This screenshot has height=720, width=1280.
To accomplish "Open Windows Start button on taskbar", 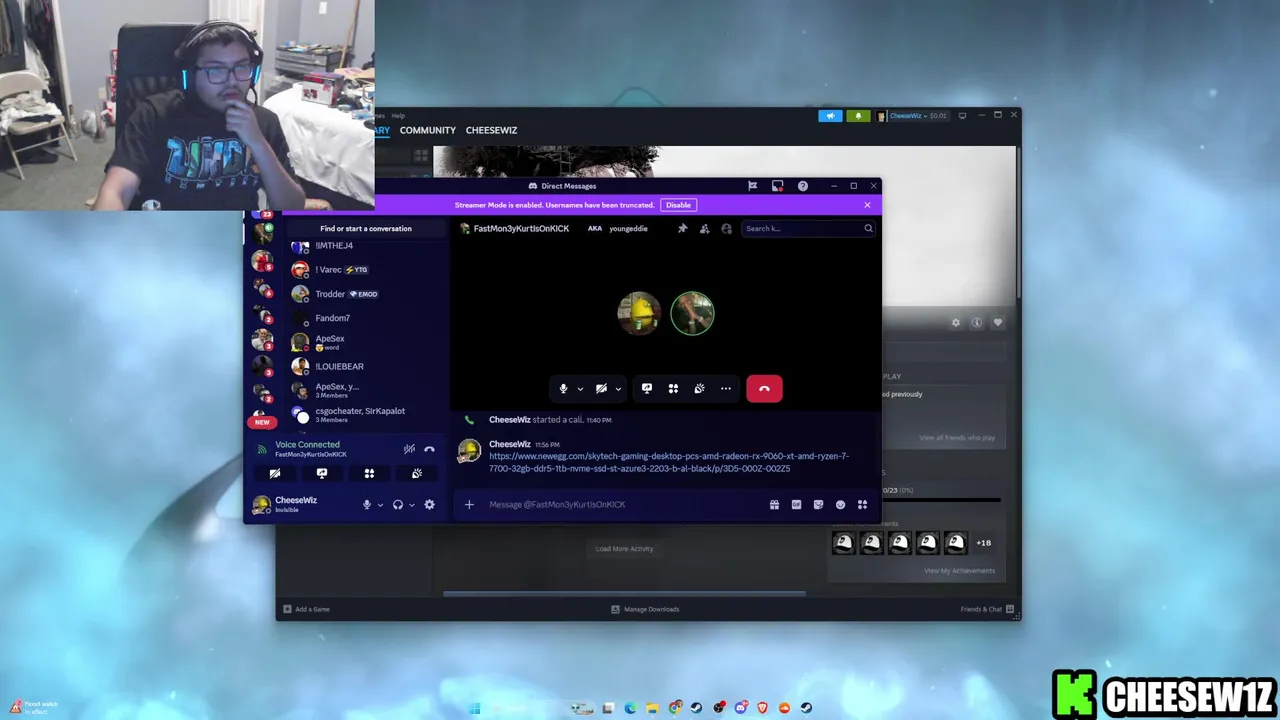I will click(475, 708).
